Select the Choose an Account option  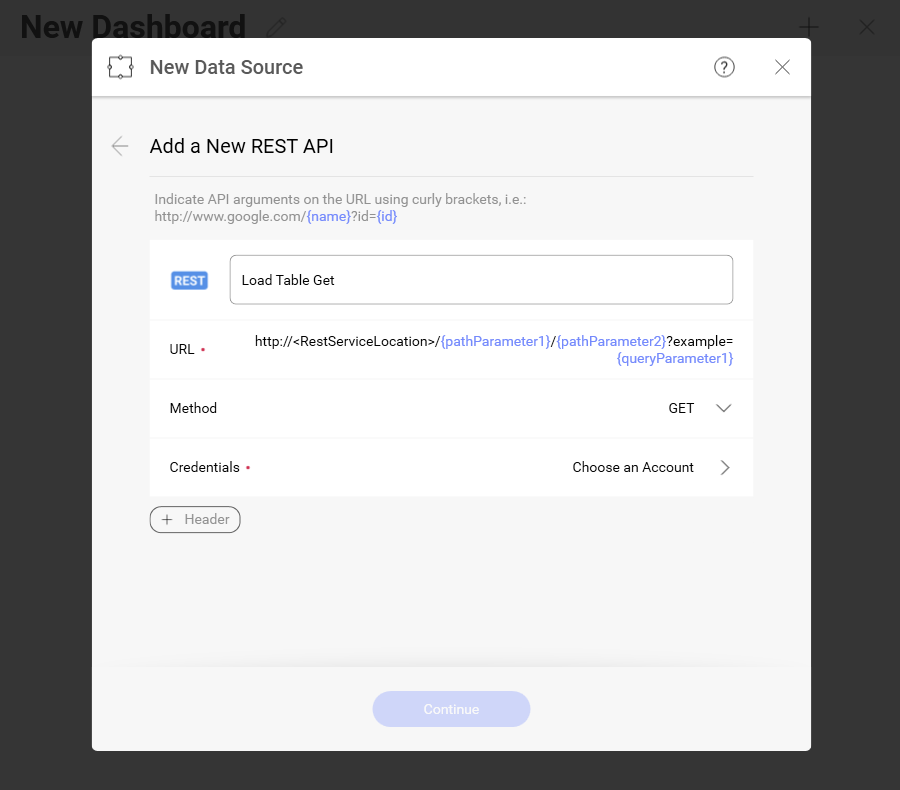tap(632, 467)
